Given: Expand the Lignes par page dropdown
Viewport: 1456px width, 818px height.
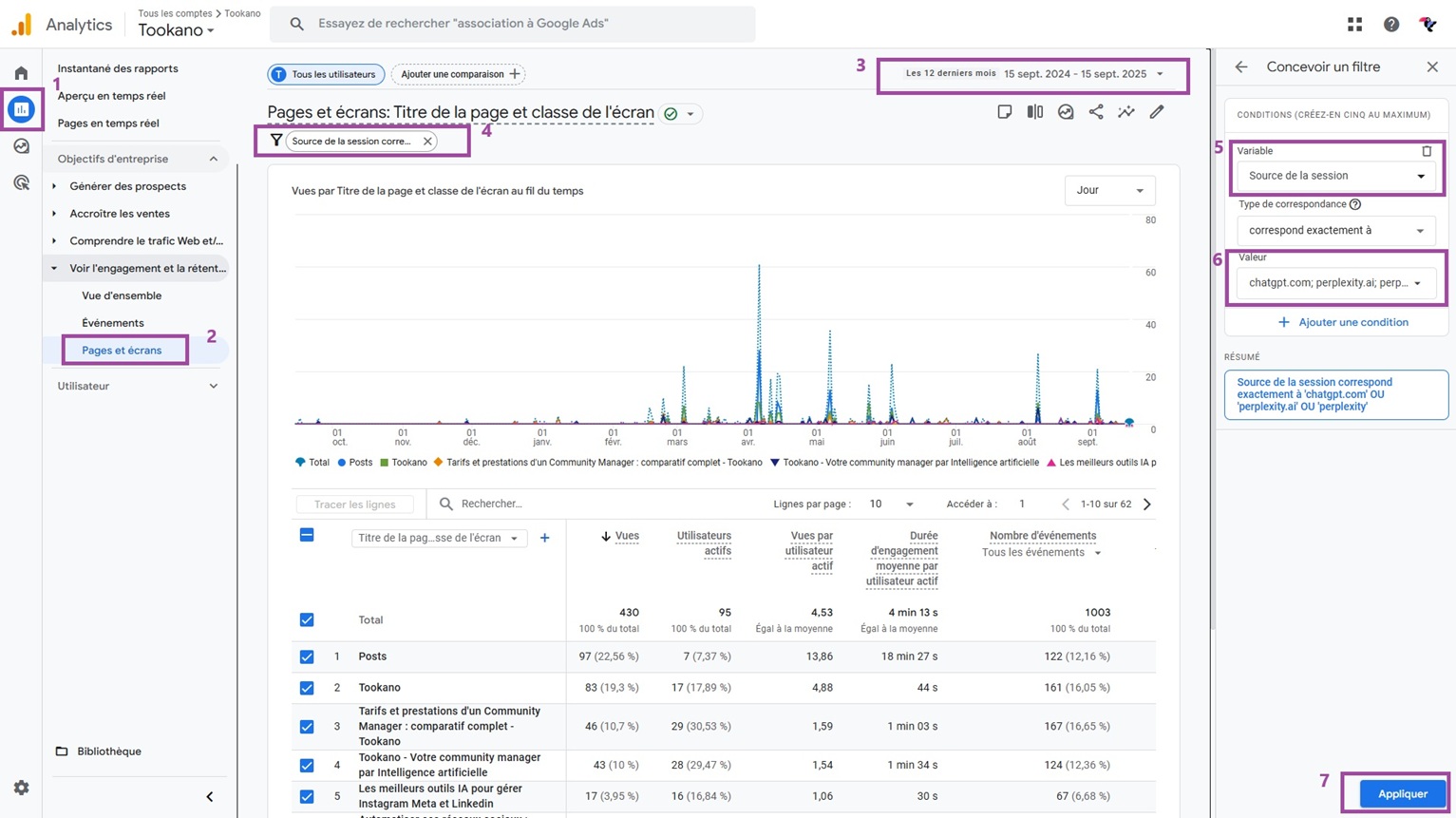Looking at the screenshot, I should [891, 504].
